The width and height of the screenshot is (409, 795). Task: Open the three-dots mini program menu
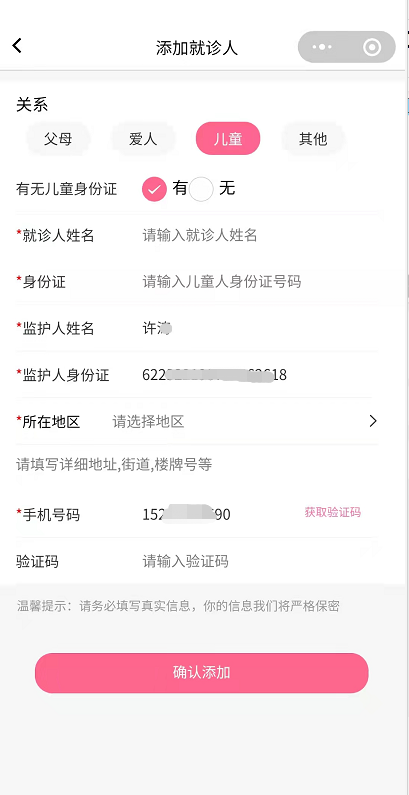[322, 47]
